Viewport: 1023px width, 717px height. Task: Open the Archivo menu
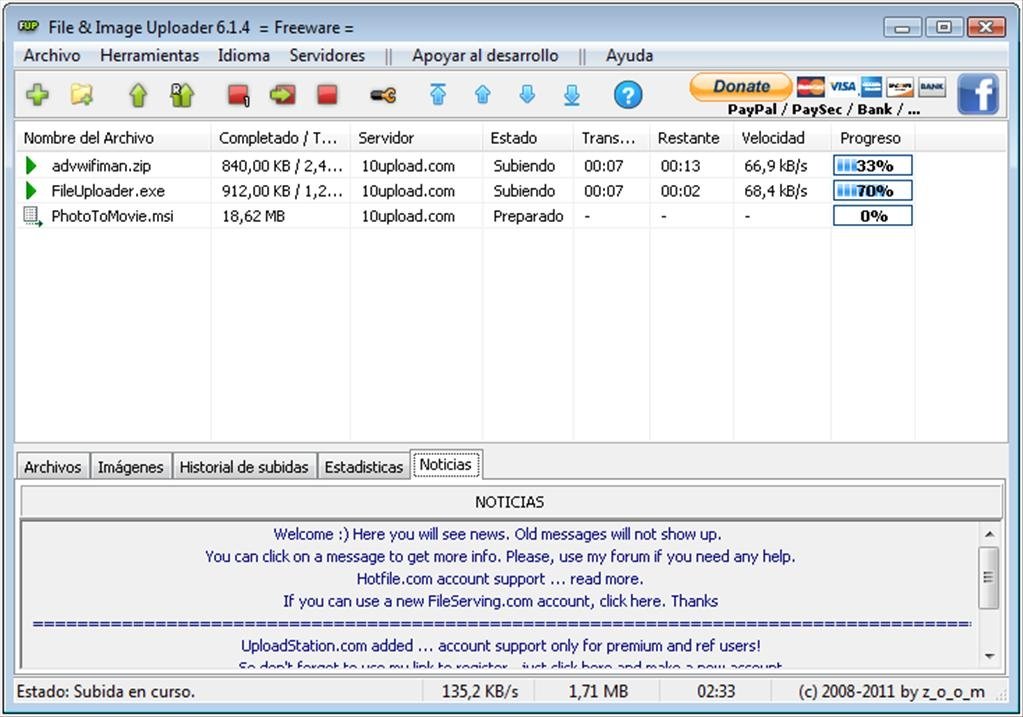pos(52,55)
